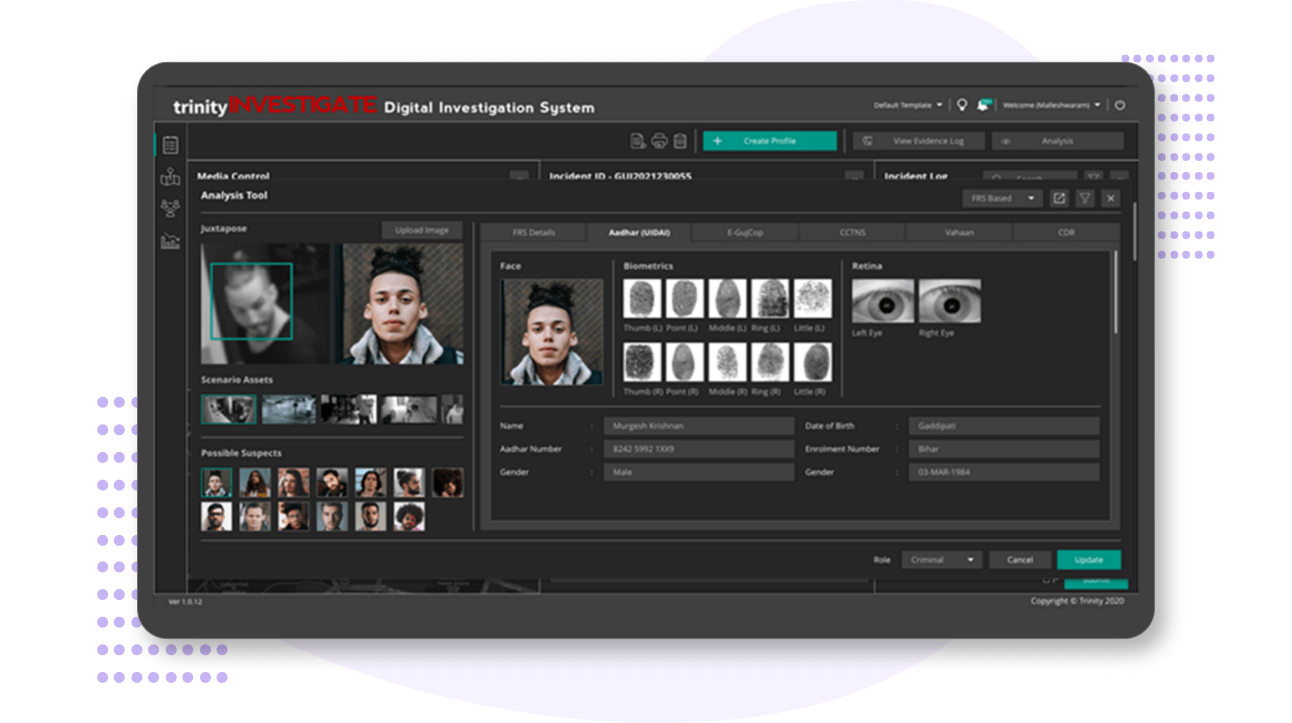Click the Enrolment Number field showing Bihar
This screenshot has width=1292, height=723.
[x=1003, y=449]
